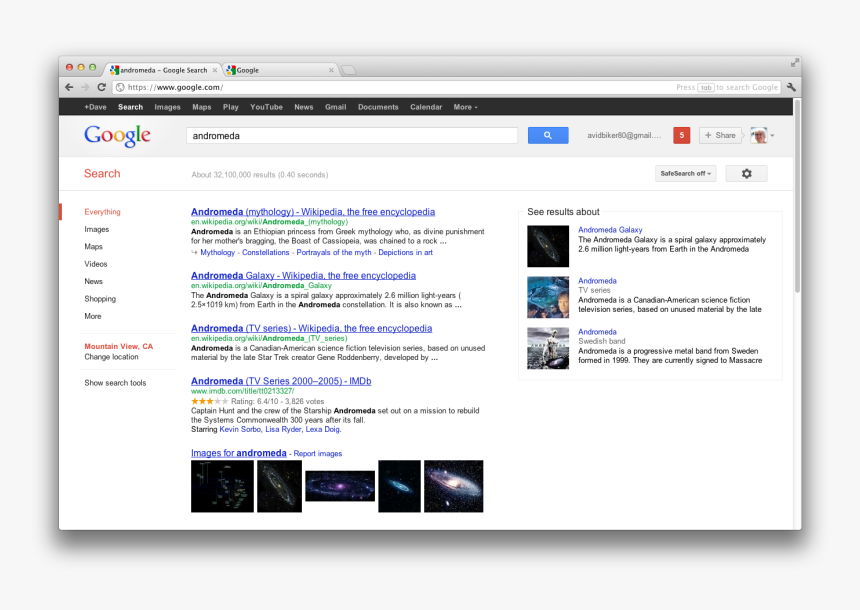Open Chrome wrench settings menu
The width and height of the screenshot is (860, 610).
(791, 87)
